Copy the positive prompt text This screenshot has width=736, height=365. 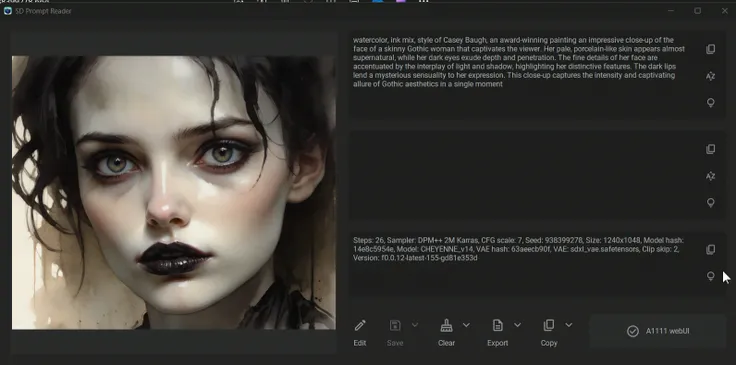click(711, 49)
